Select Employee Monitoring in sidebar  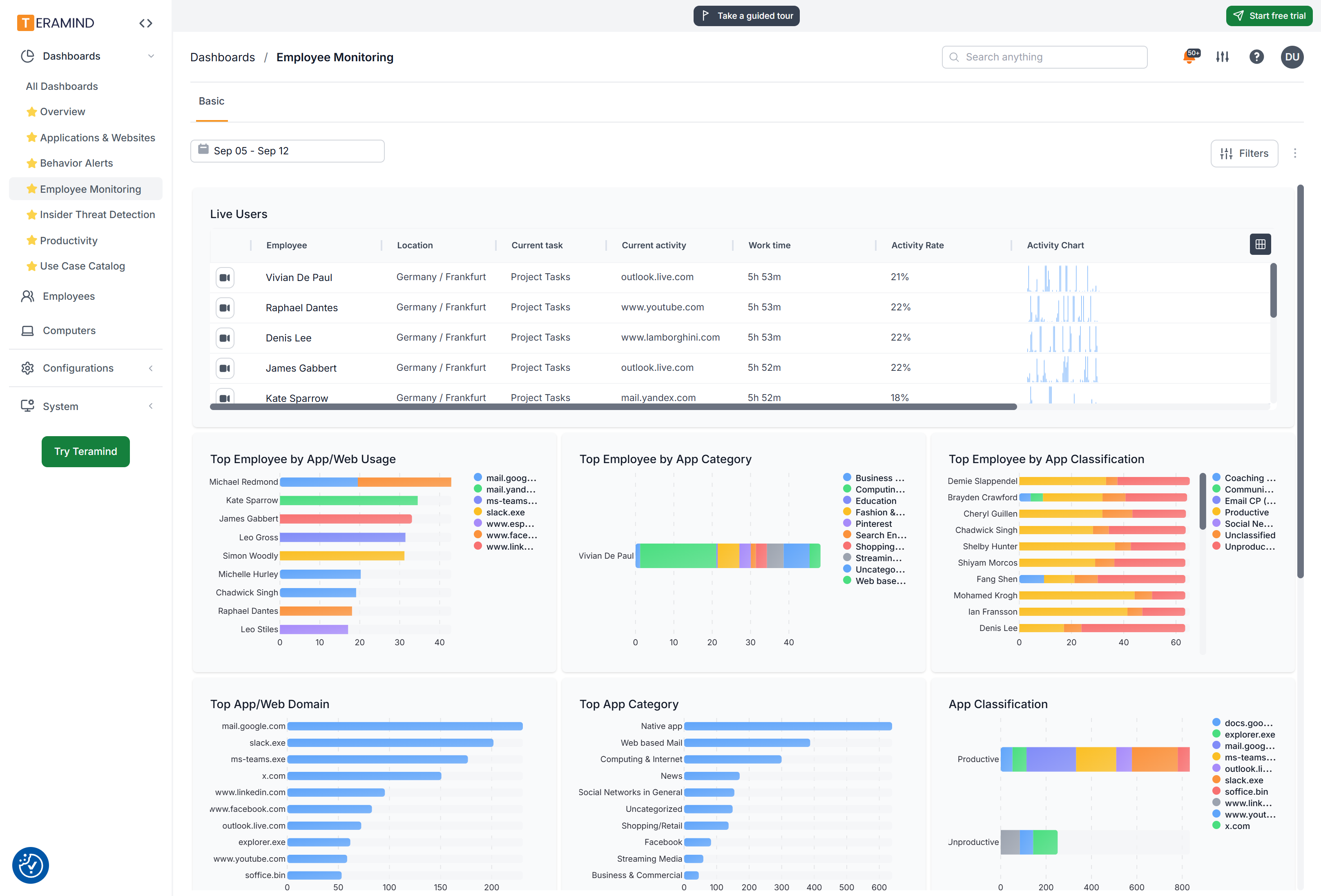coord(85,189)
